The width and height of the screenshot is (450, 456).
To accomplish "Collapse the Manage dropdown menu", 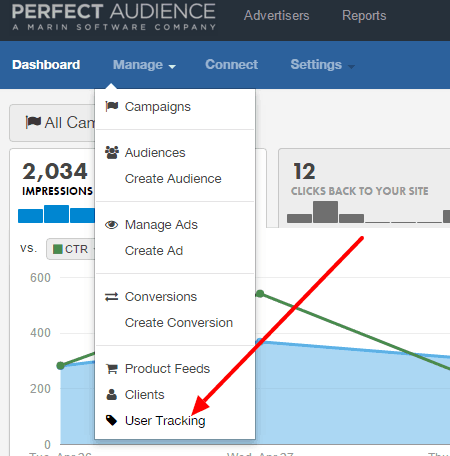I will (144, 65).
